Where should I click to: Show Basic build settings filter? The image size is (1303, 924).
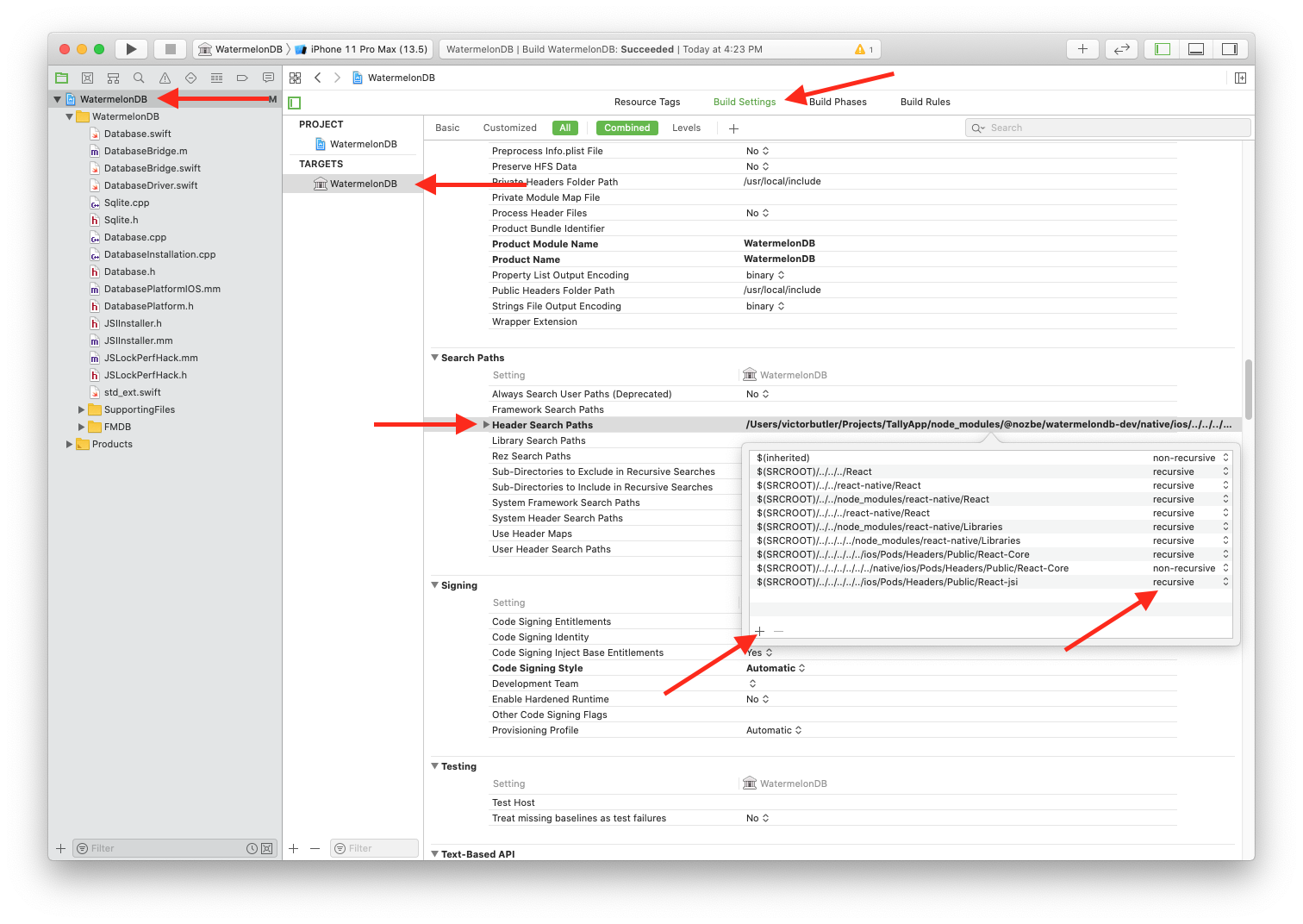point(447,128)
